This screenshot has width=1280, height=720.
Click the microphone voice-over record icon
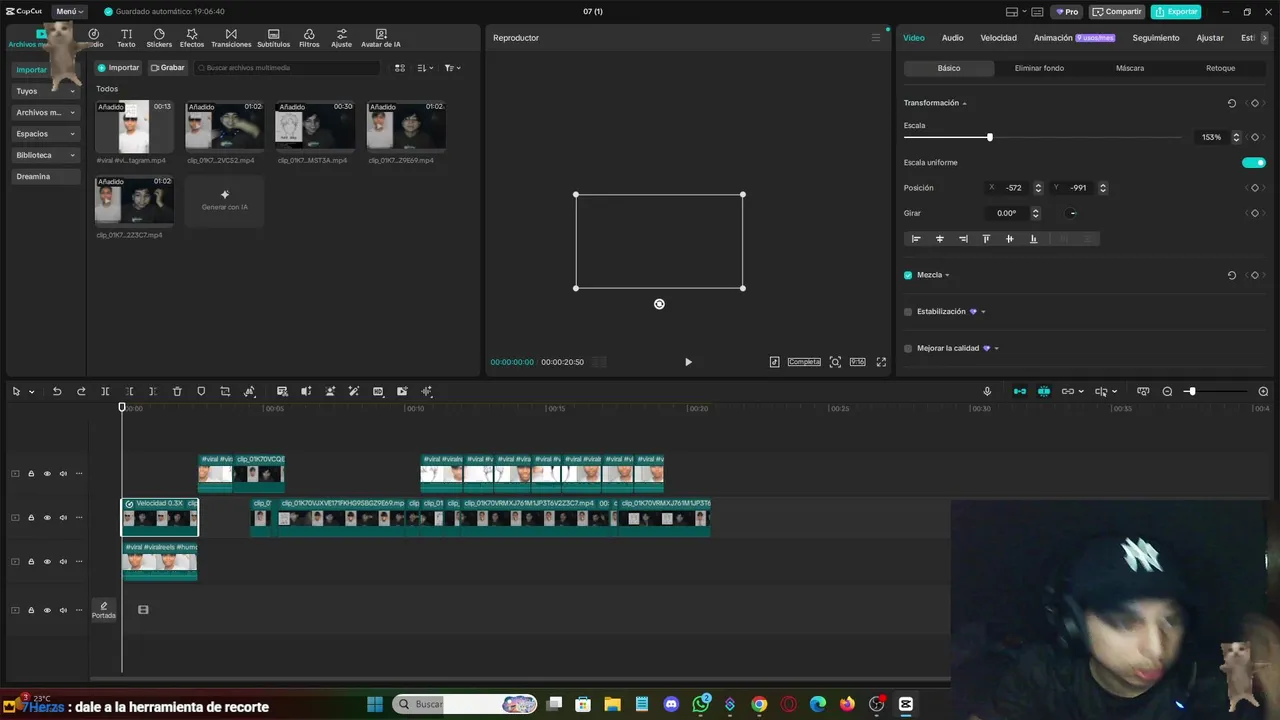click(987, 391)
